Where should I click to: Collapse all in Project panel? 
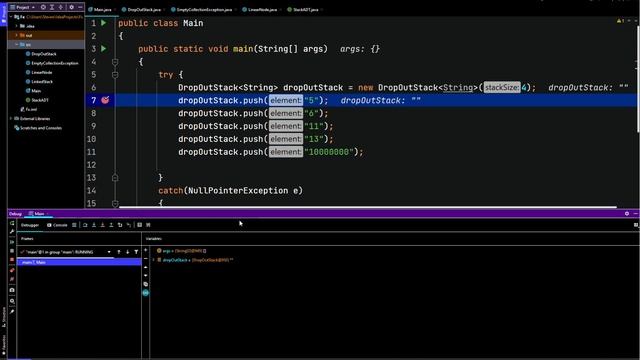pyautogui.click(x=61, y=7)
